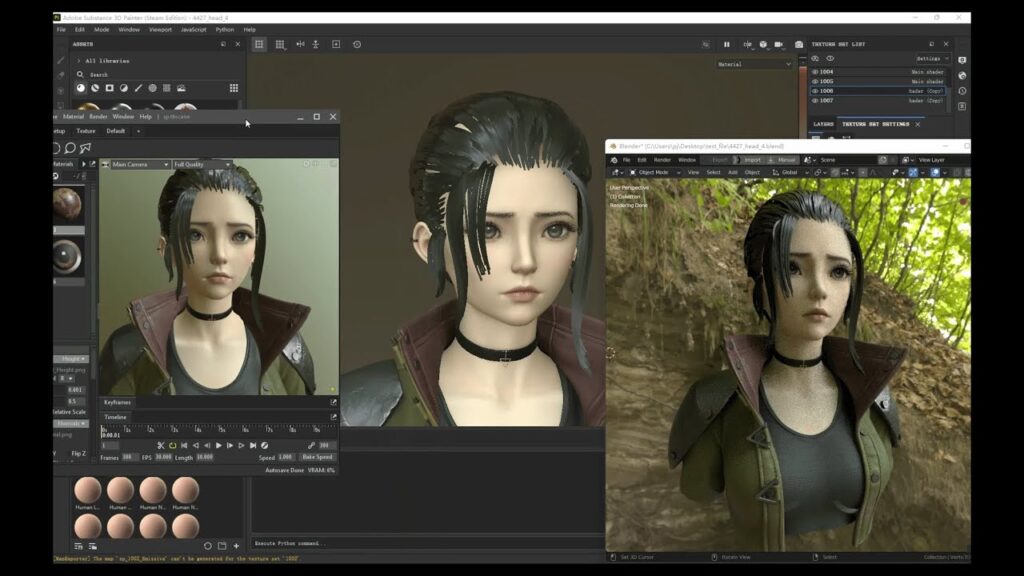Screen dimensions: 1024x576
Task: Open File menu in Substance Painter
Action: point(61,29)
